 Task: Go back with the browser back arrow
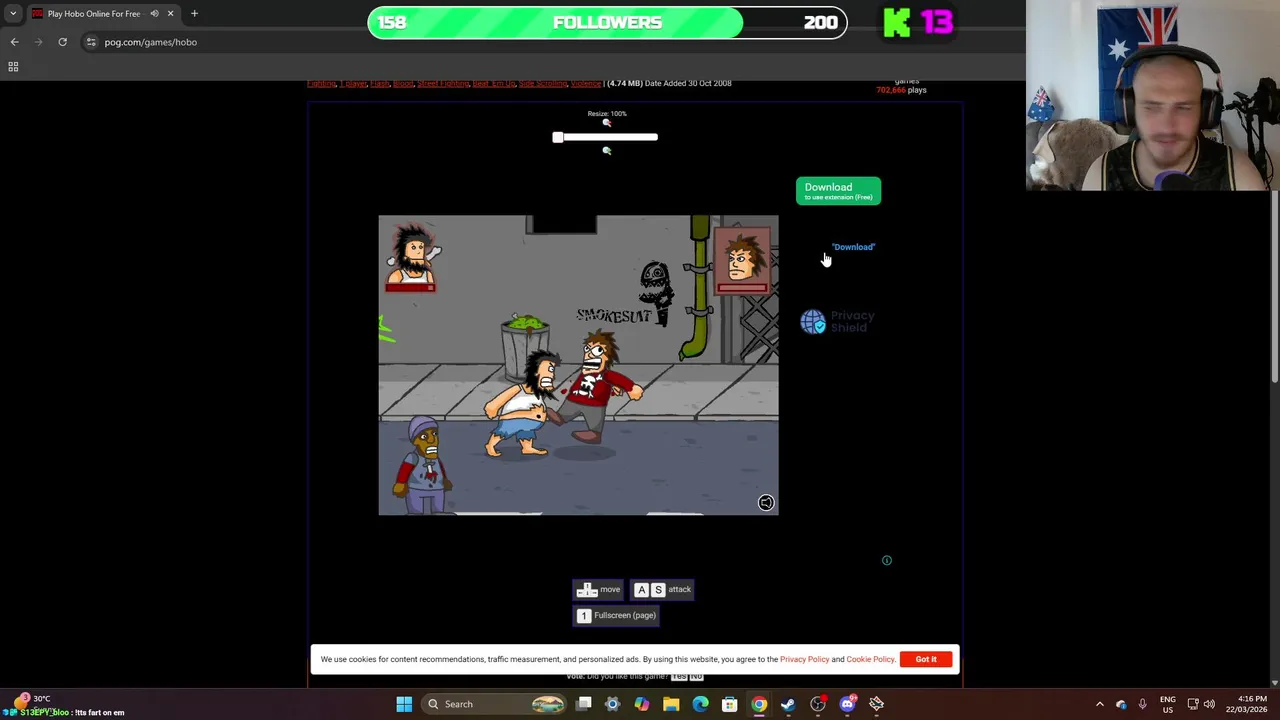pos(14,42)
